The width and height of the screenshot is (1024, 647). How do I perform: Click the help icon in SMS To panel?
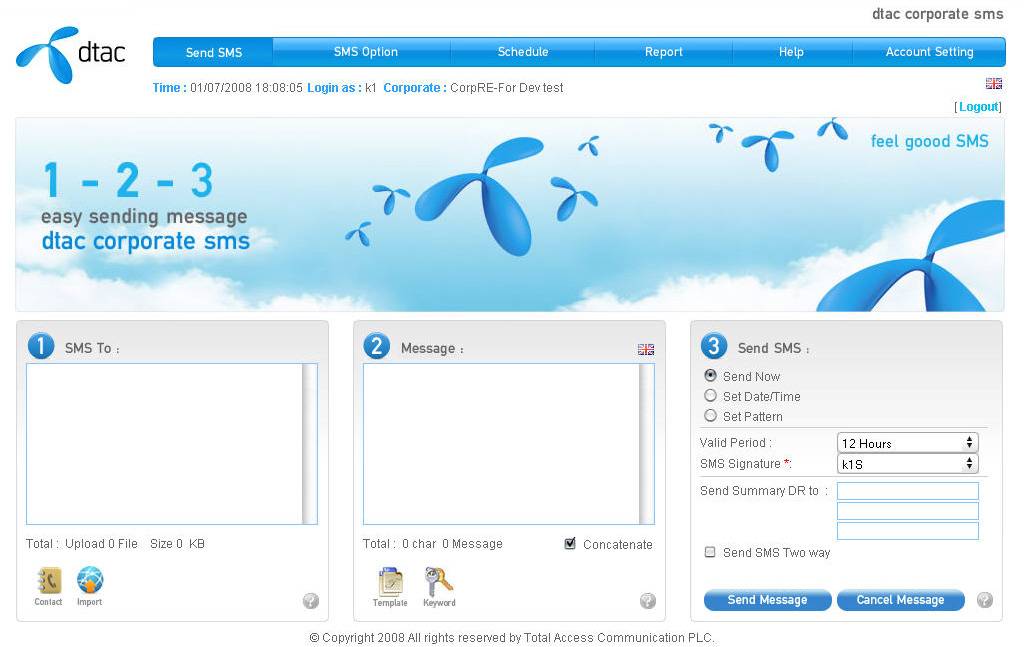(311, 601)
